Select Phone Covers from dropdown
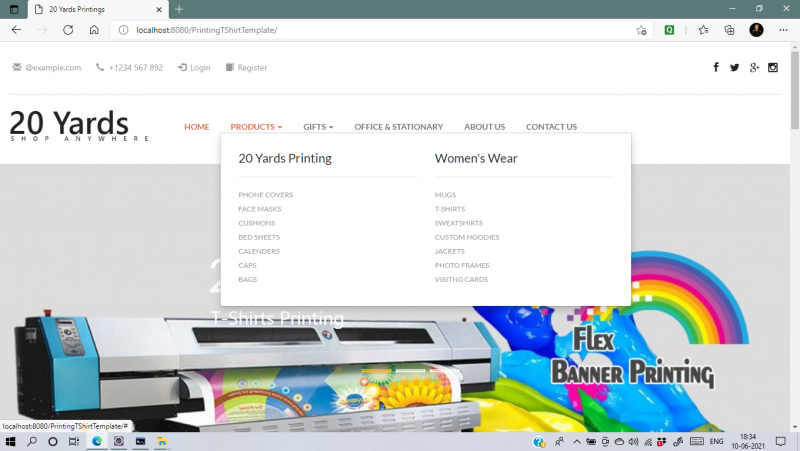 (x=265, y=194)
